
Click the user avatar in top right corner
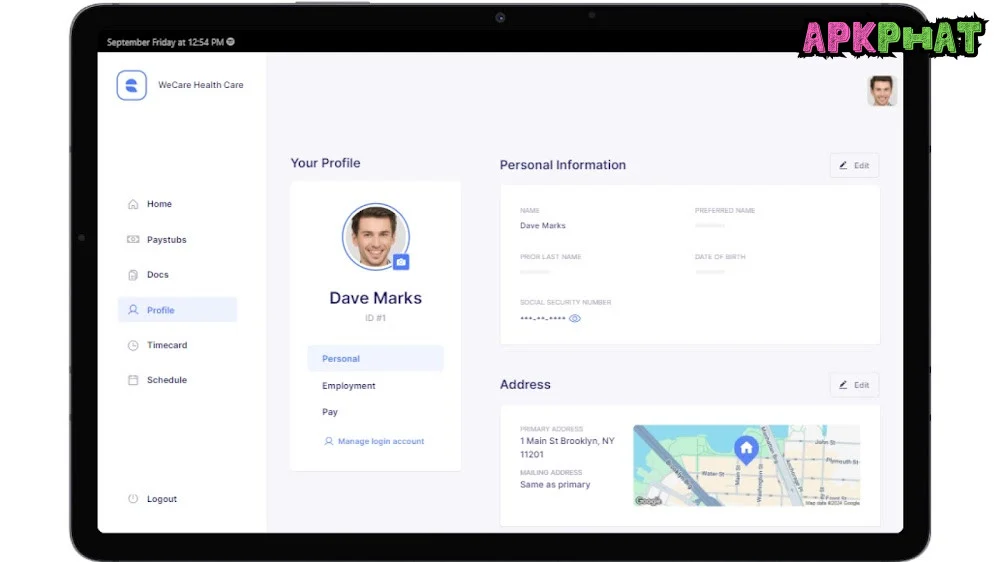coord(882,91)
